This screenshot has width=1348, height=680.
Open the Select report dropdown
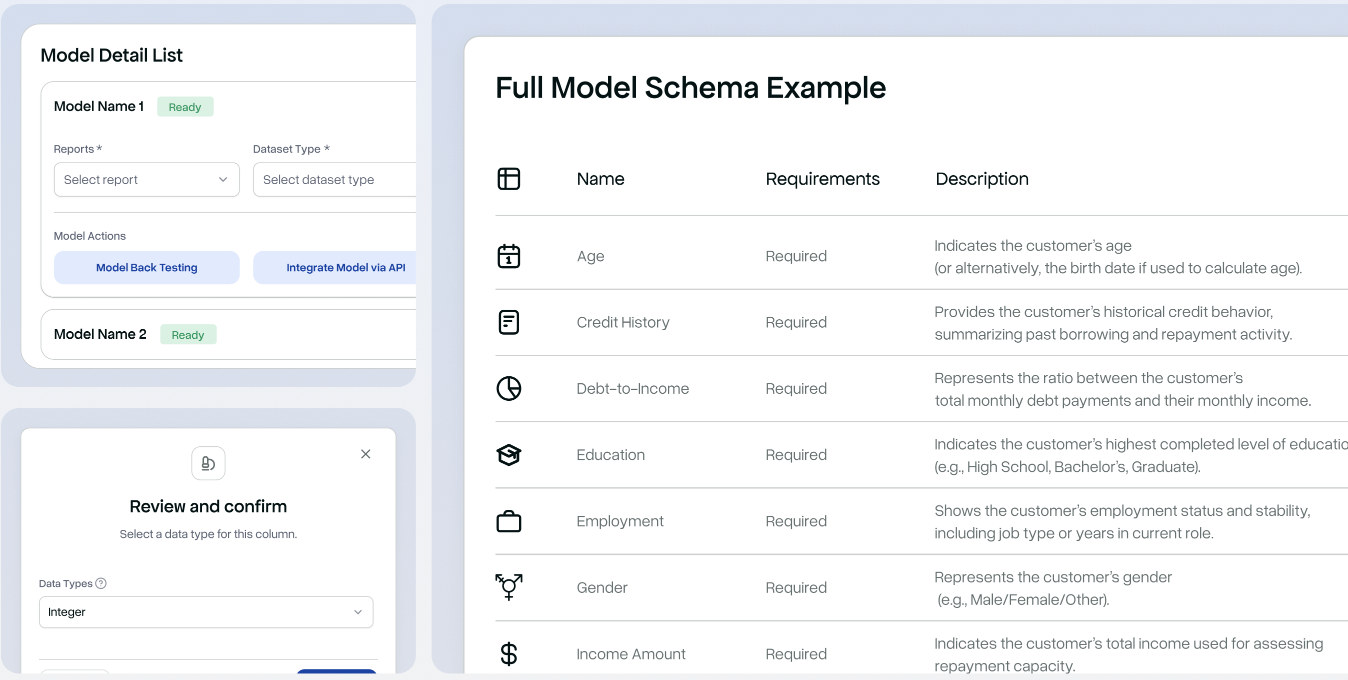(x=146, y=180)
